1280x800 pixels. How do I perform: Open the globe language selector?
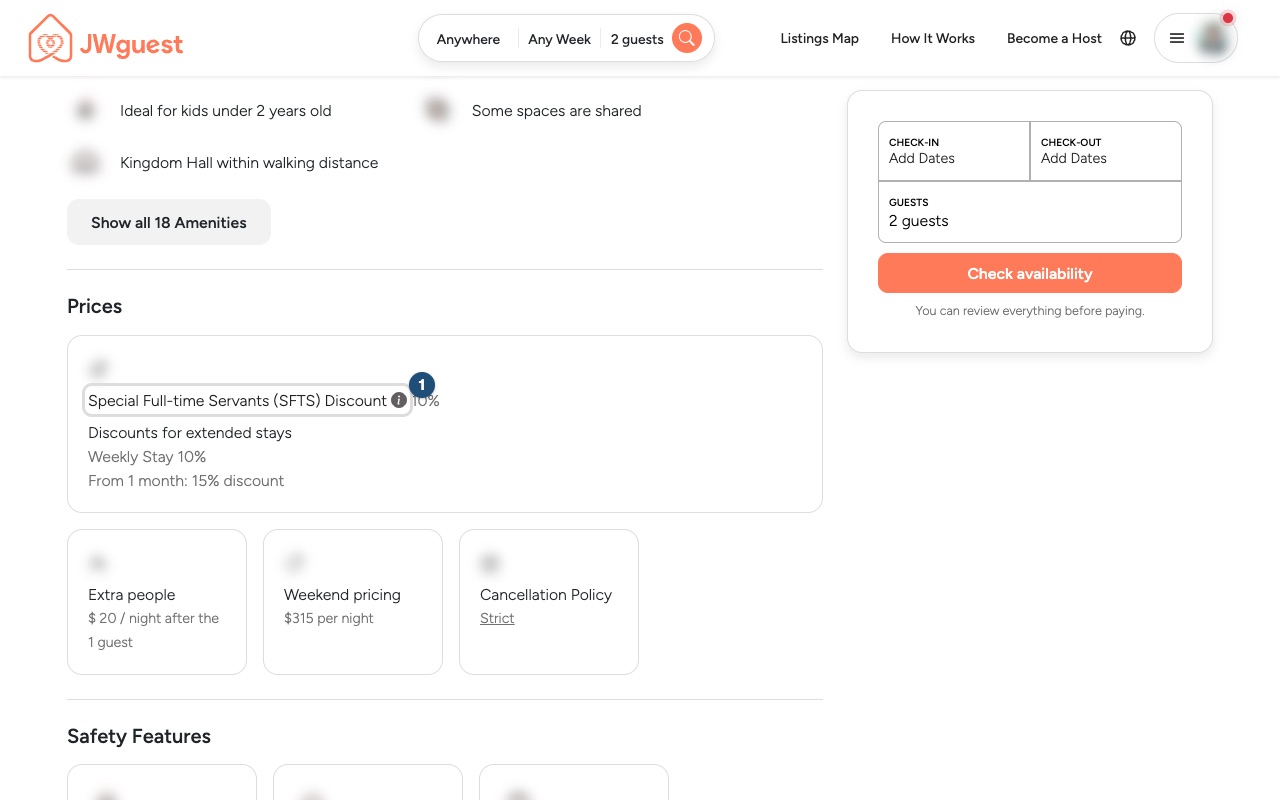tap(1128, 38)
